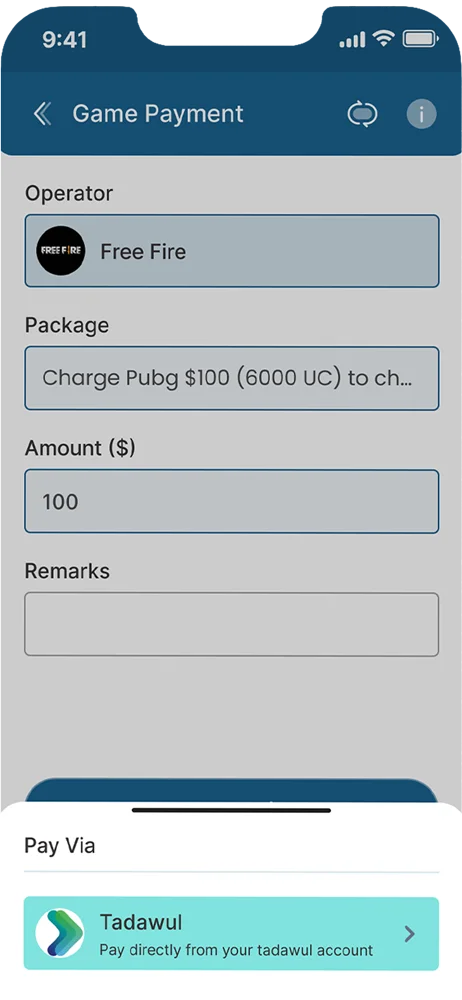This screenshot has width=462, height=1000.
Task: Open the Operator selector showing Free Fire
Action: click(232, 251)
